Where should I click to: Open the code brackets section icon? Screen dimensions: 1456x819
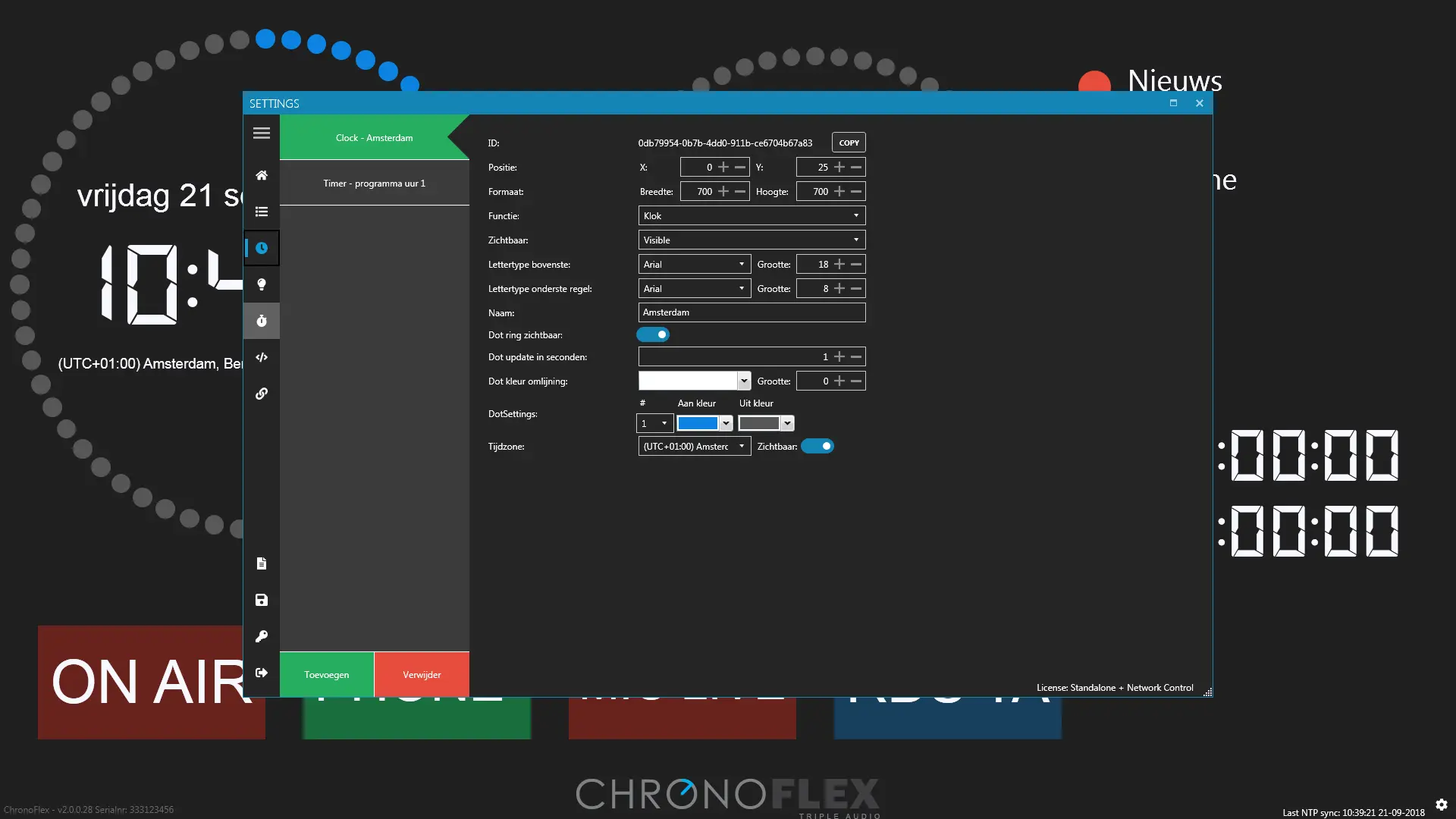point(262,357)
